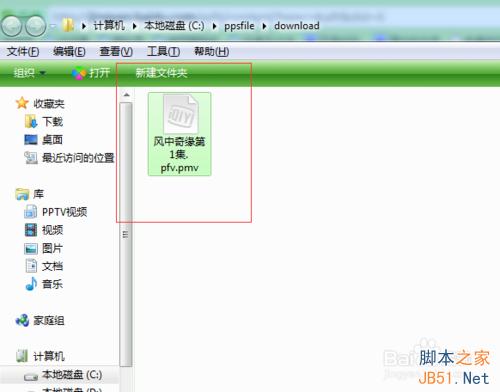Select 收藏夹 in navigation pane

point(49,104)
